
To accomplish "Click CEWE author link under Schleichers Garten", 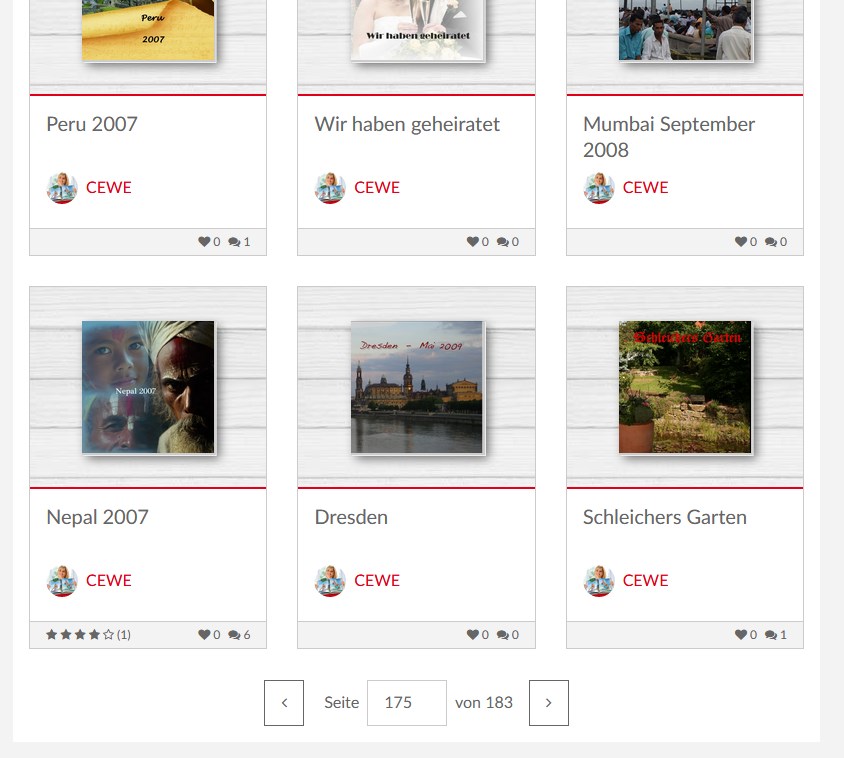I will tap(645, 580).
